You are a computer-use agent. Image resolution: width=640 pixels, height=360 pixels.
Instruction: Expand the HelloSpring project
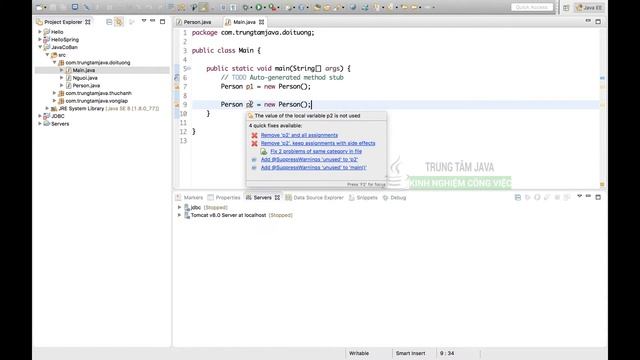point(40,39)
